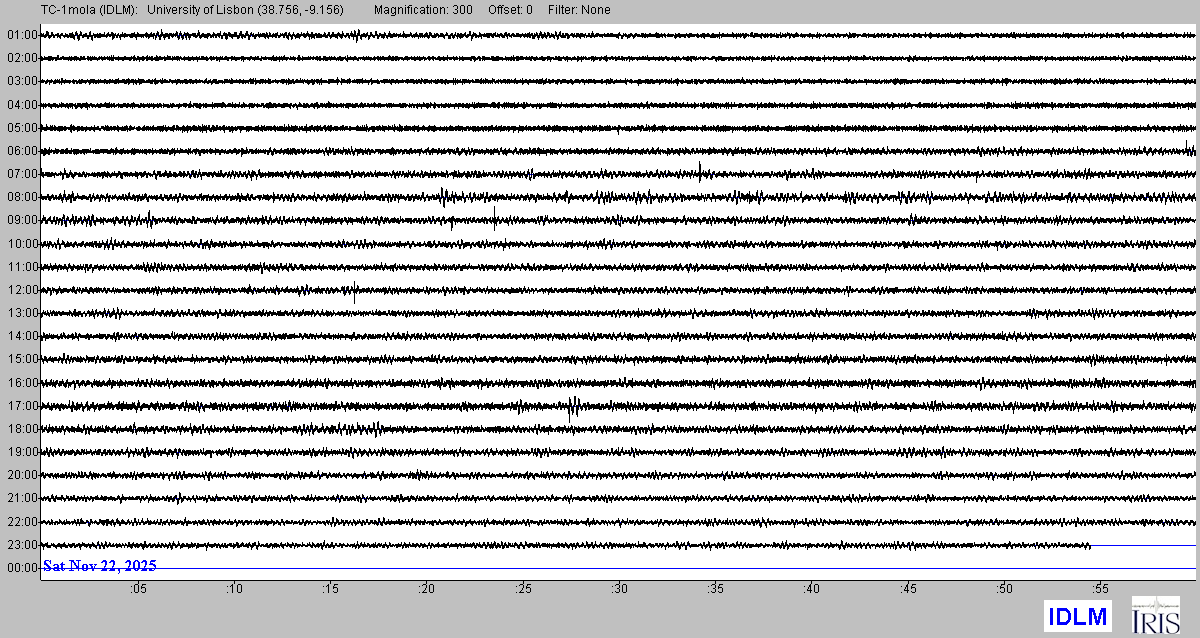Click the 01:00 hour row label

click(22, 35)
